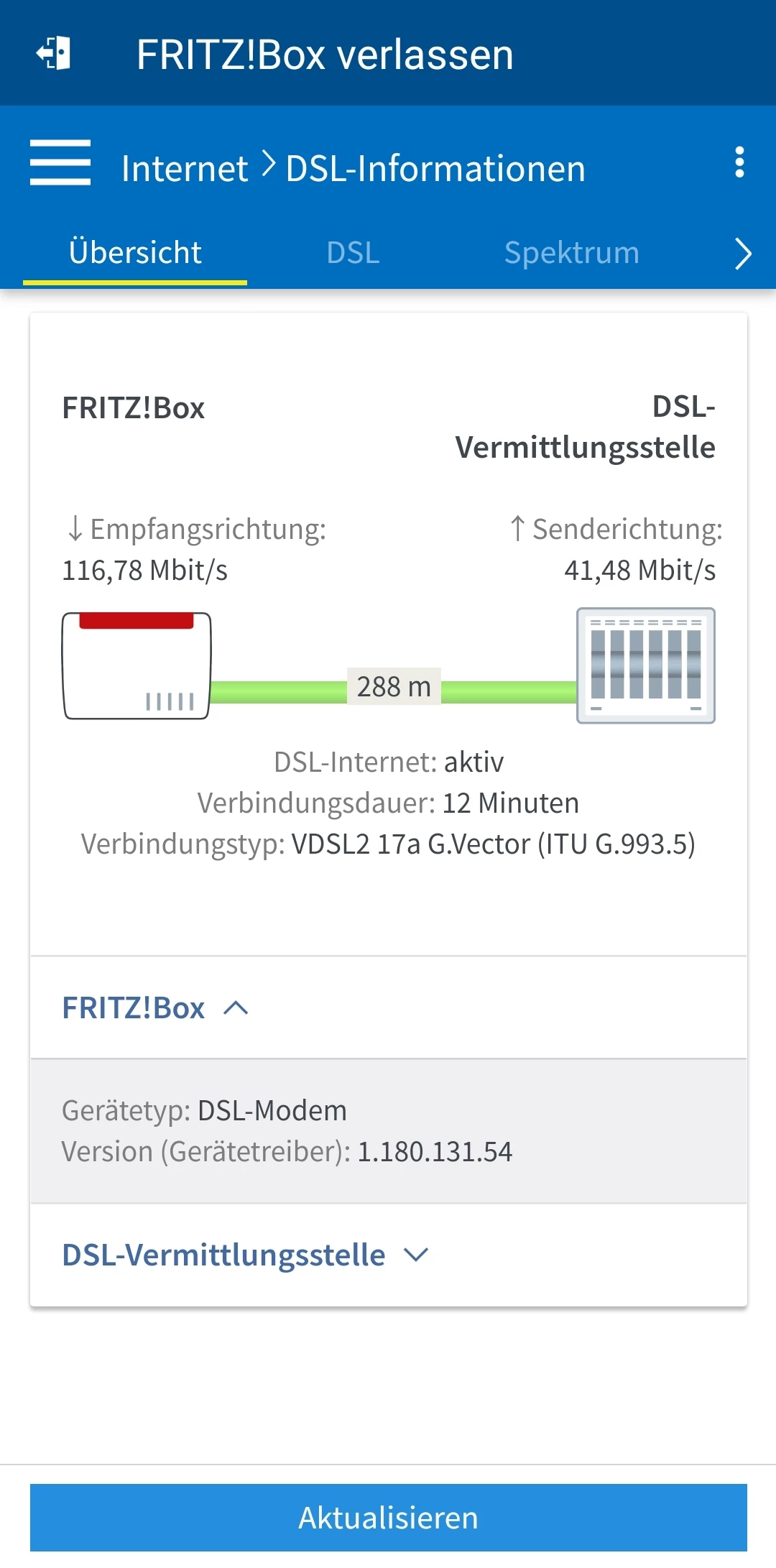
Task: Go to Internet in the breadcrumb
Action: point(185,169)
